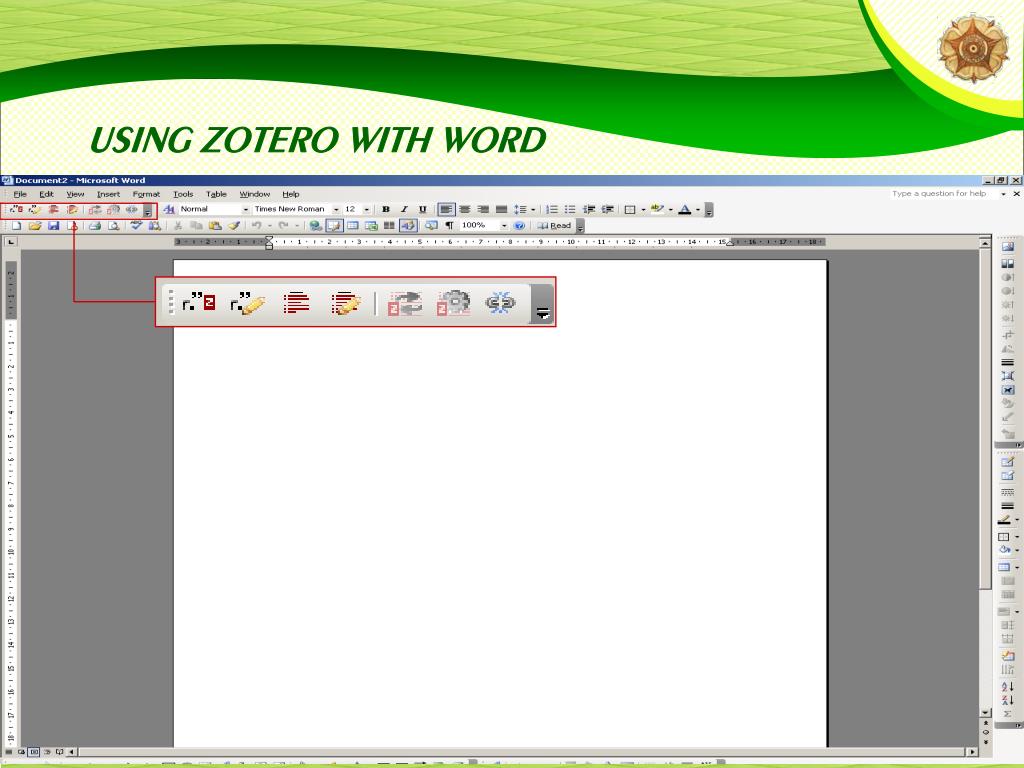Open the Table menu

[x=216, y=194]
